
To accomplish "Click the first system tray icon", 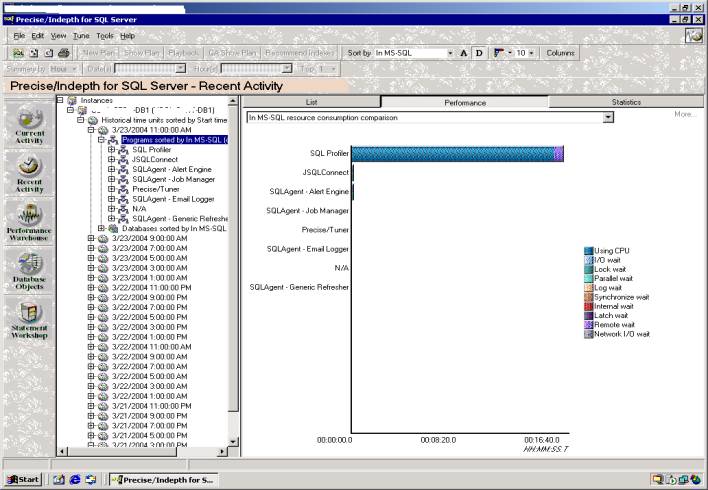I will coord(657,480).
